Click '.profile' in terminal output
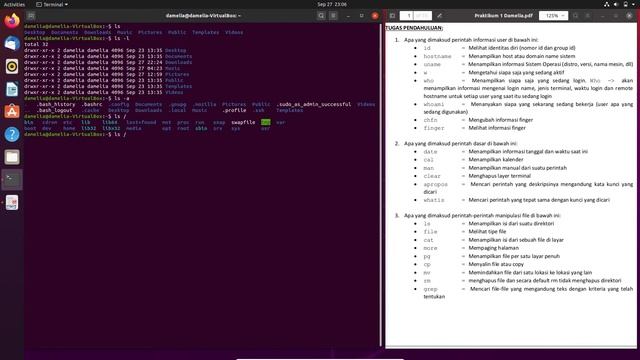640x360 pixels. pyautogui.click(x=234, y=110)
